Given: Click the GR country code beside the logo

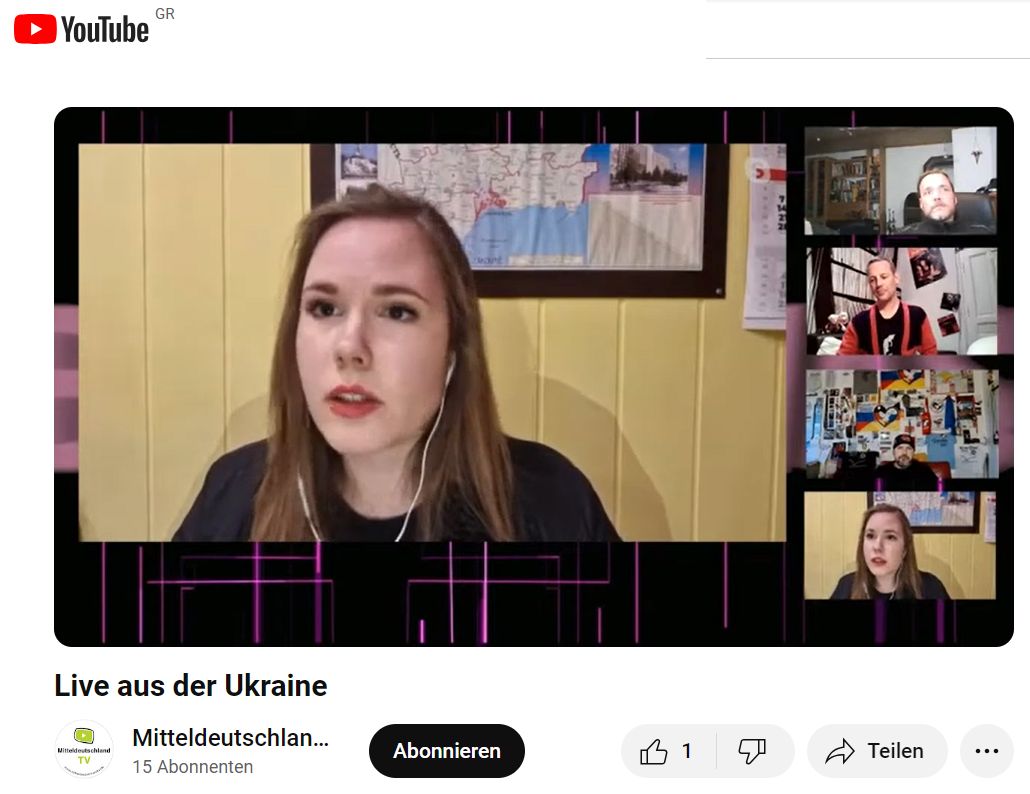Looking at the screenshot, I should tap(165, 14).
